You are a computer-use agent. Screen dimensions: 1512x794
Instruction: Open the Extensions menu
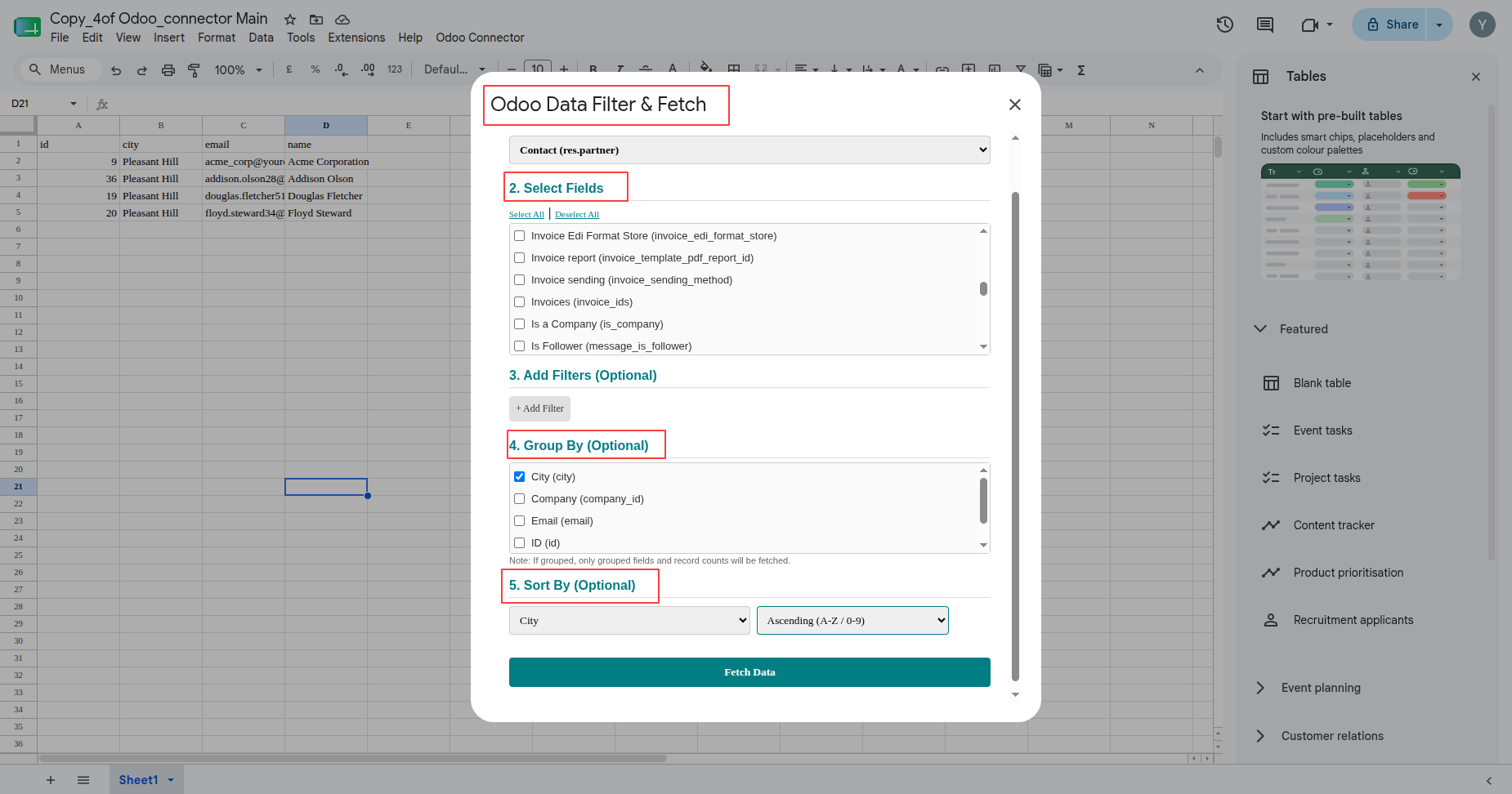(x=356, y=38)
